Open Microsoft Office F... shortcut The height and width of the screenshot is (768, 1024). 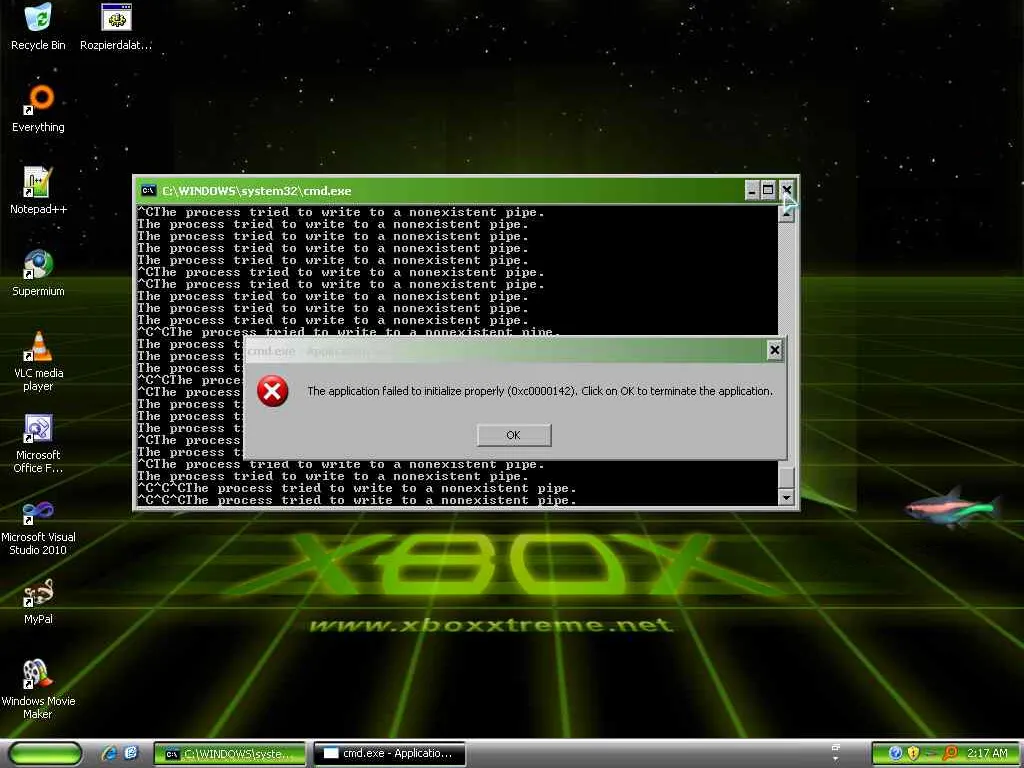pos(38,443)
